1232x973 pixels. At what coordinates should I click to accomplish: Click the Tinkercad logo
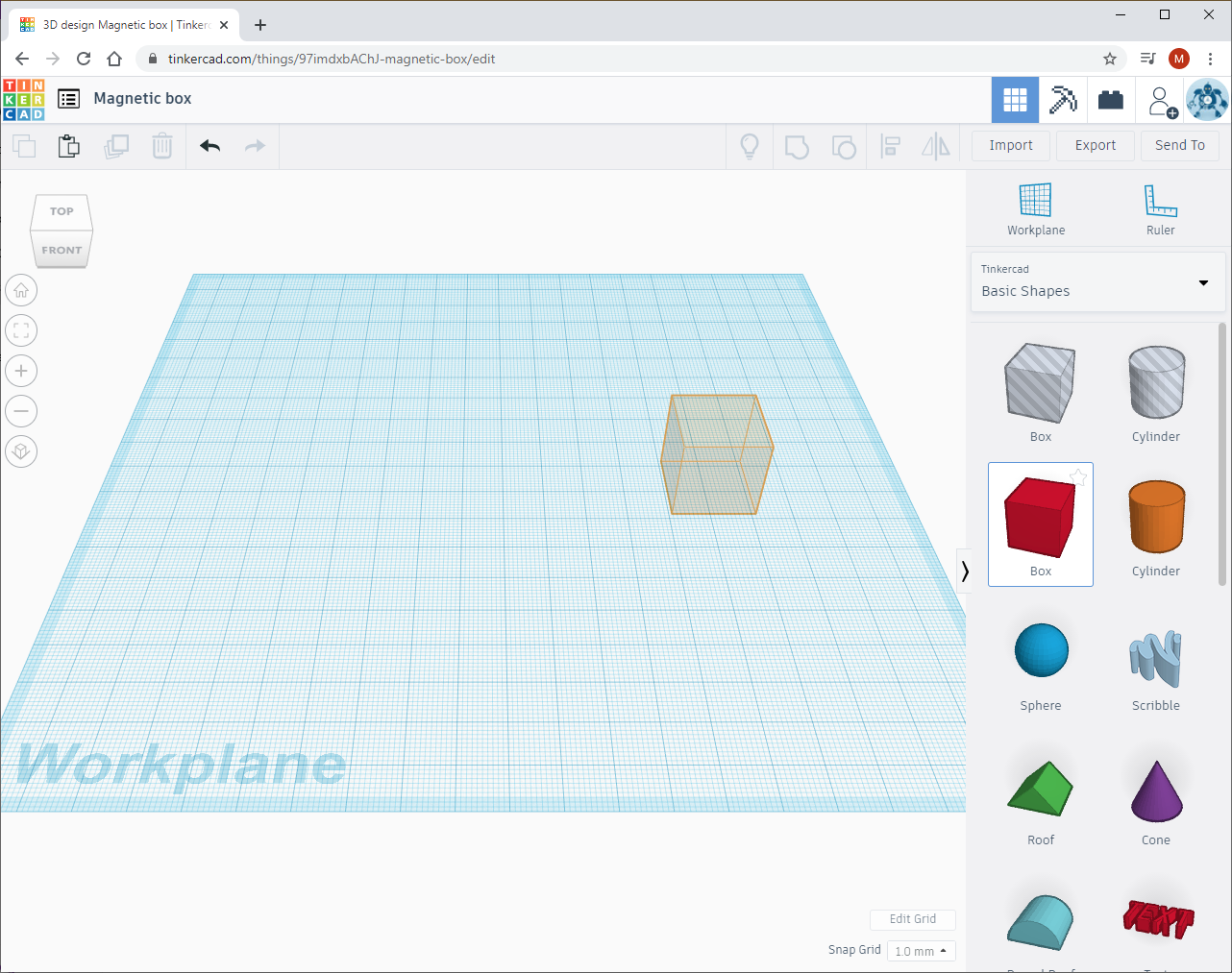point(24,99)
